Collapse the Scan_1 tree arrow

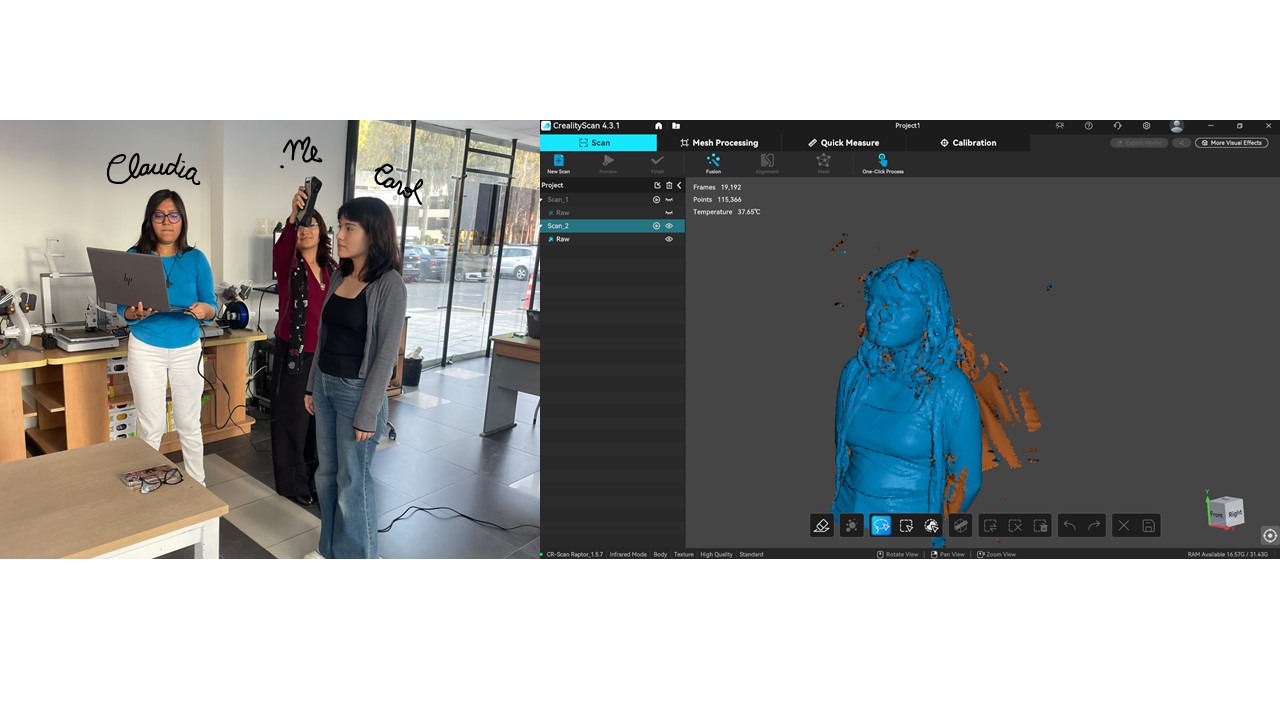click(x=542, y=199)
